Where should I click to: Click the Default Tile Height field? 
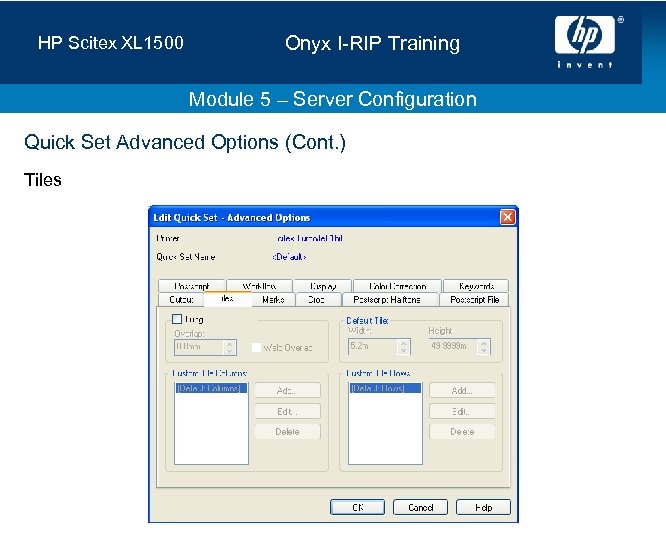453,346
